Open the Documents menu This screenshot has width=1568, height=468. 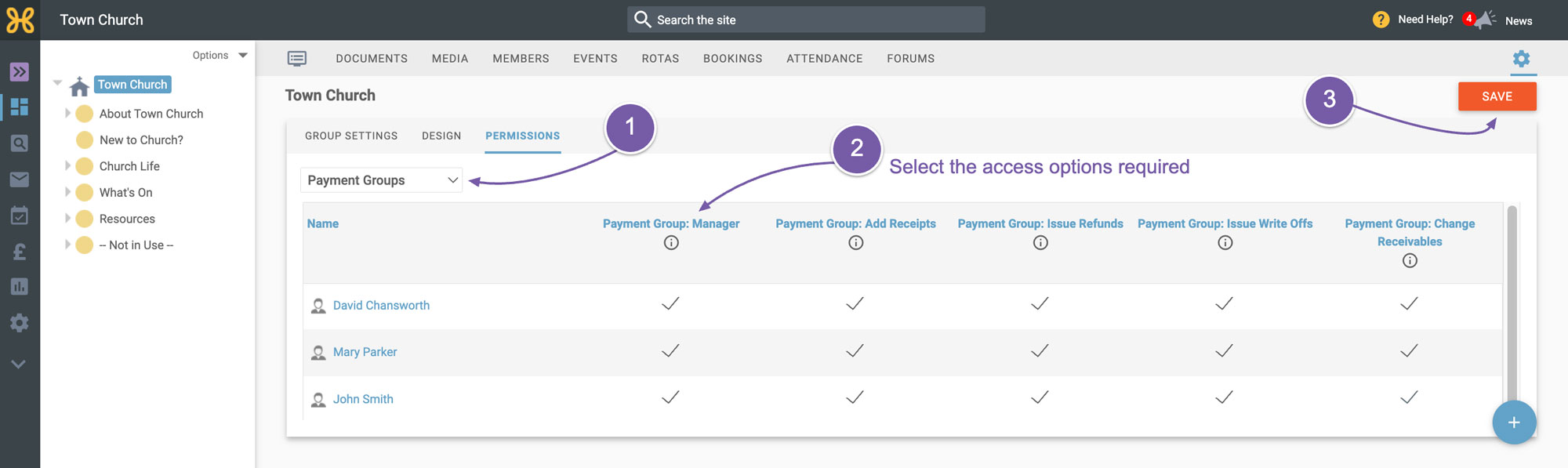(372, 59)
